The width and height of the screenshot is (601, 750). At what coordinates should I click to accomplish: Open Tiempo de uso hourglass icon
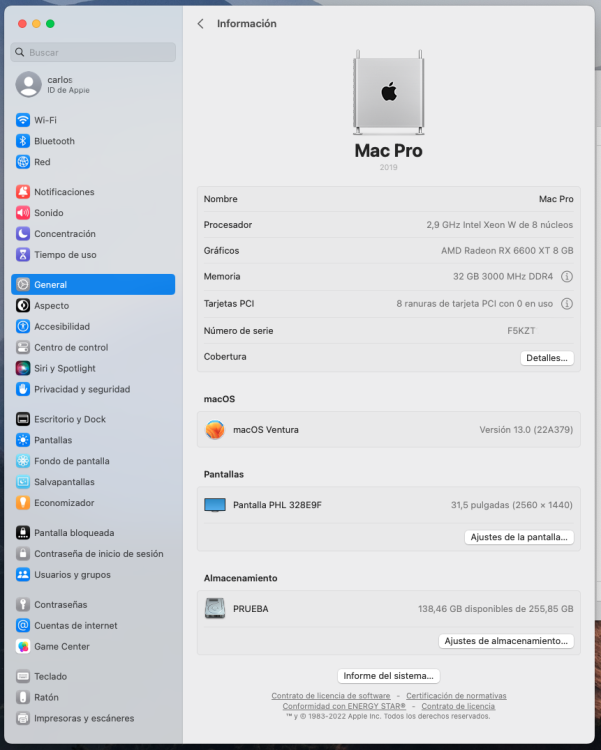point(22,254)
